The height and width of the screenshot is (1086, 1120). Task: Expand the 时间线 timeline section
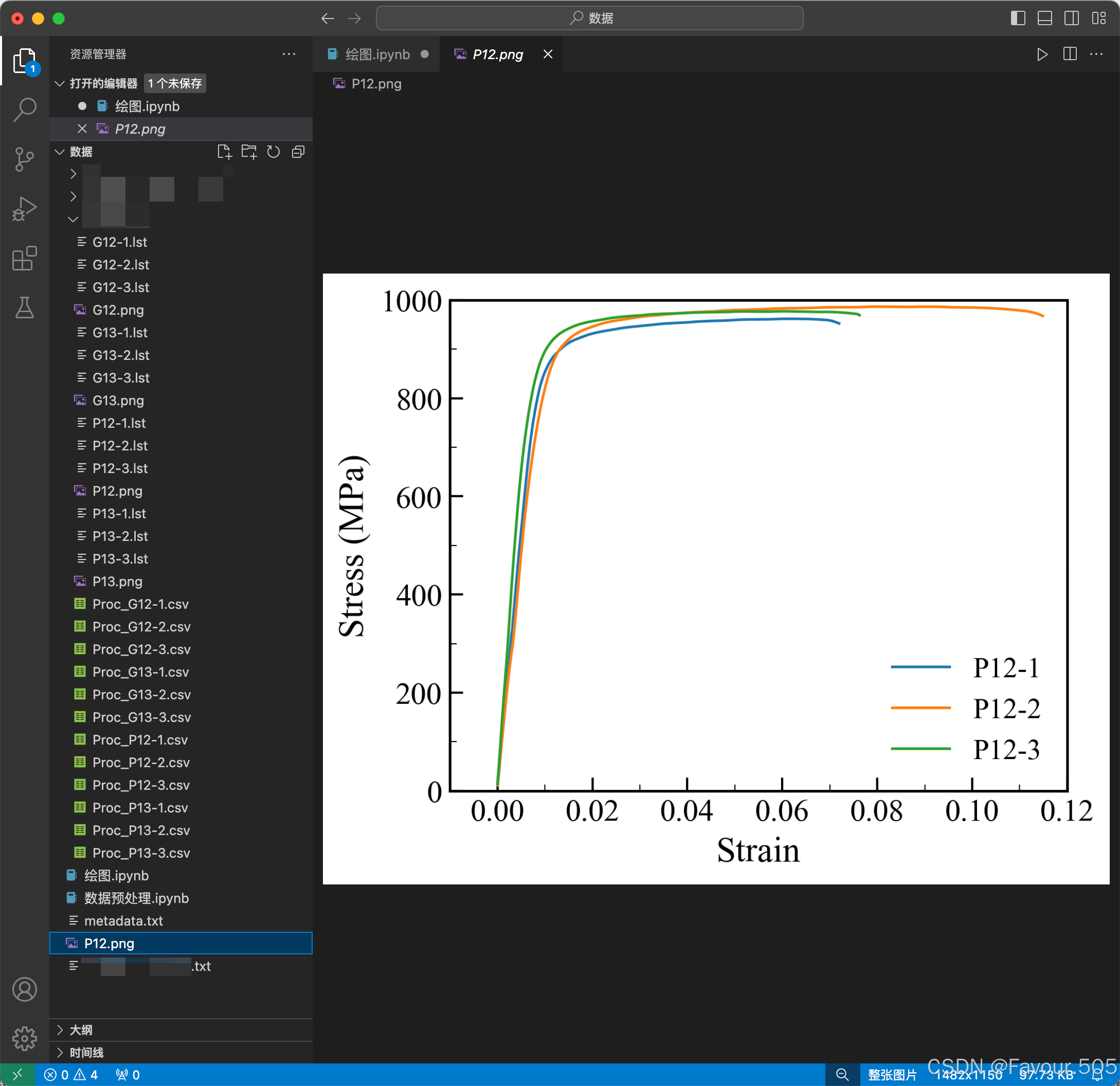pos(86,1052)
